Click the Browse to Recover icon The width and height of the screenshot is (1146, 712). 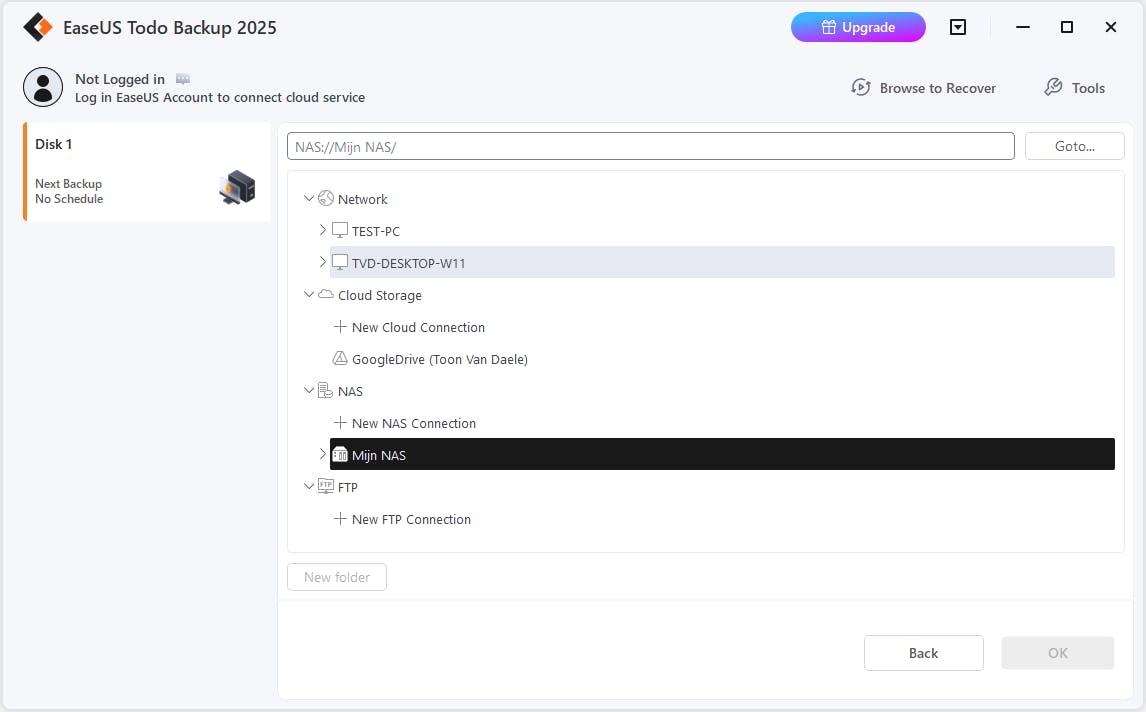pyautogui.click(x=860, y=88)
